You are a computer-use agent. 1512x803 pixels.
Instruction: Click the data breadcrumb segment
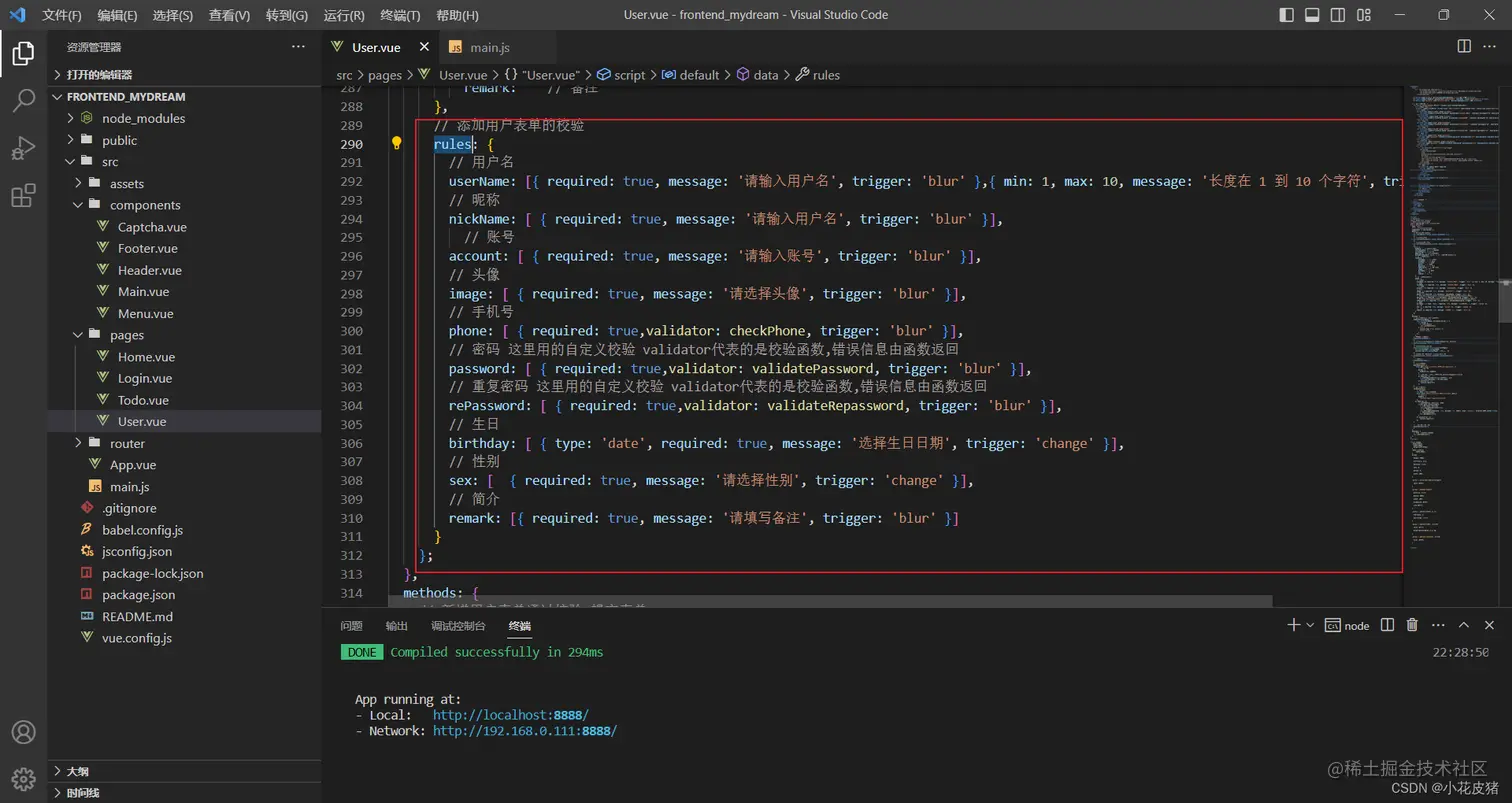coord(766,75)
